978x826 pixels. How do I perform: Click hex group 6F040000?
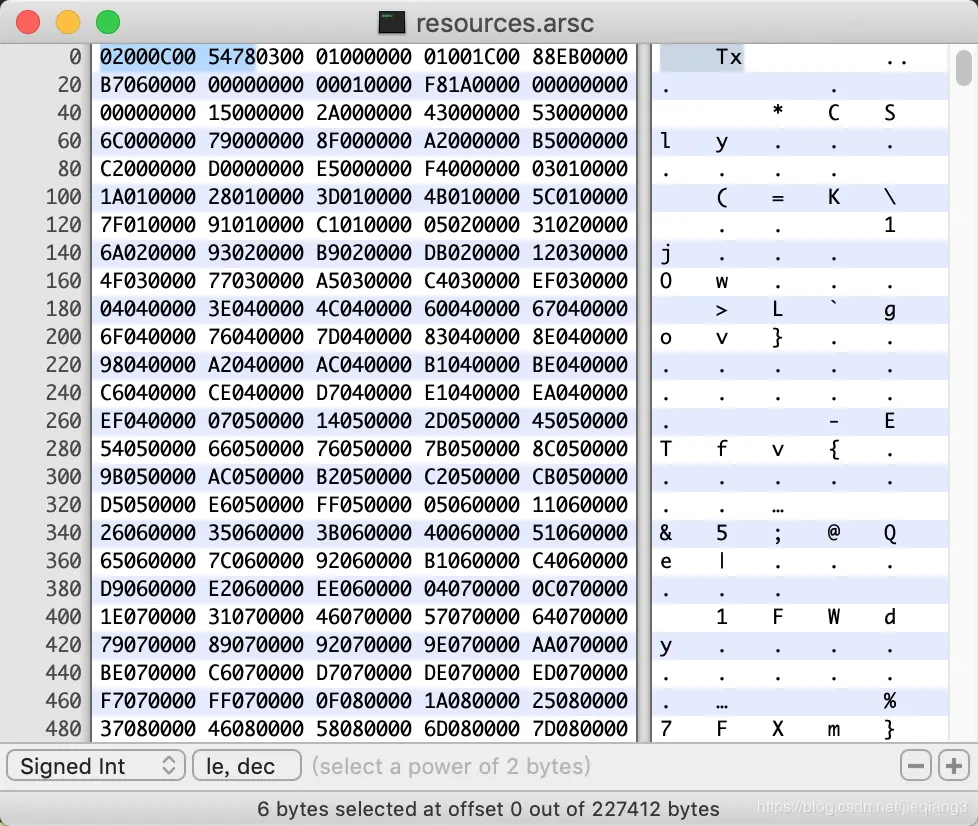tap(148, 337)
